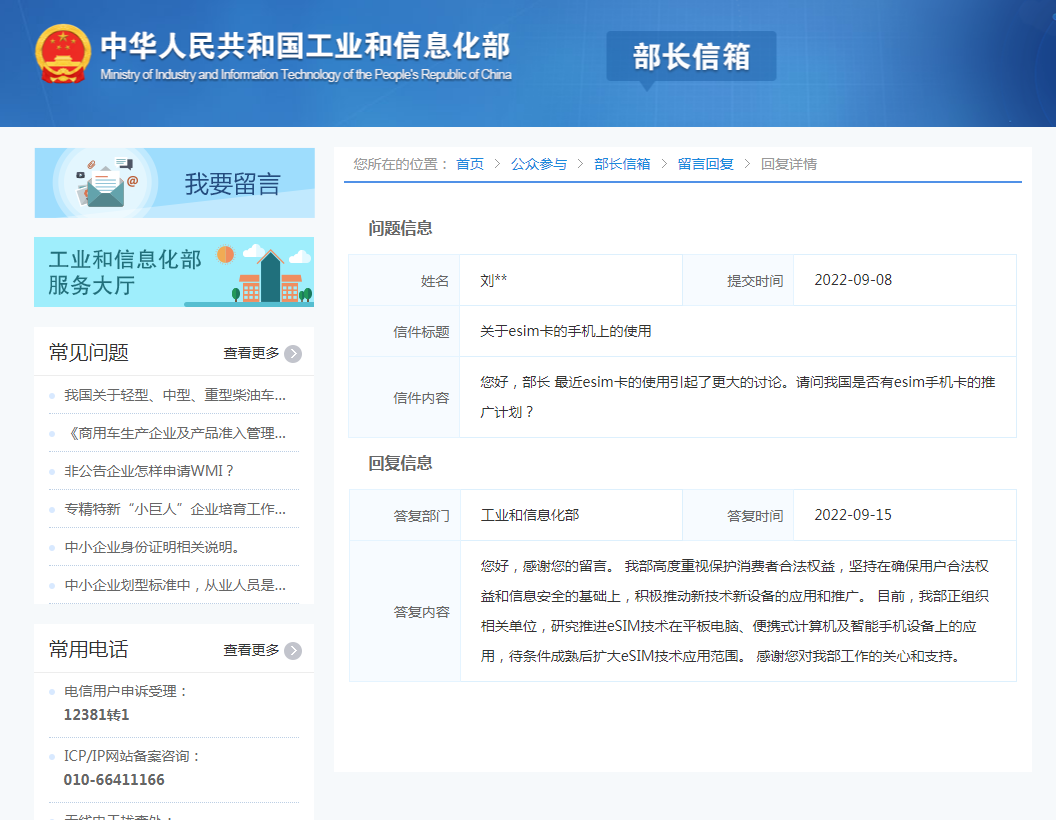Screen dimensions: 1056x820
Task: Click 首页 in the breadcrumb navigation
Action: point(469,165)
